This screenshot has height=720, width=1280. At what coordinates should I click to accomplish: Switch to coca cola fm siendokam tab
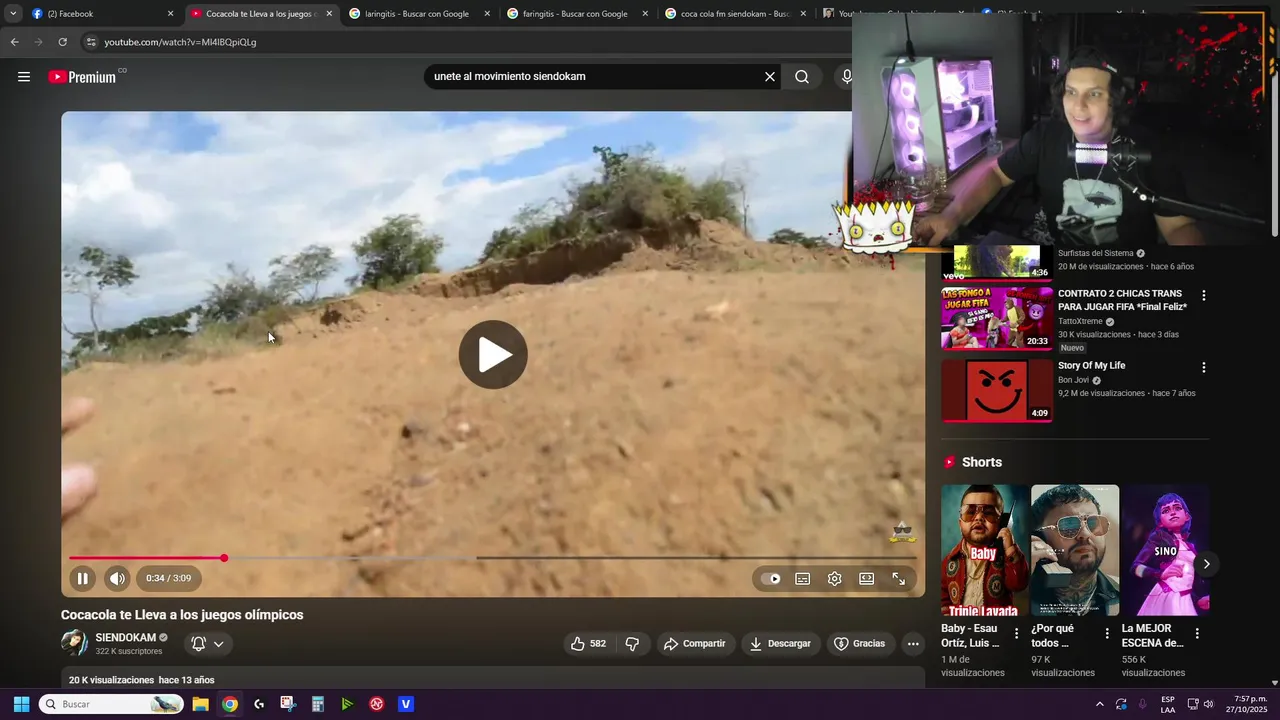tap(736, 14)
